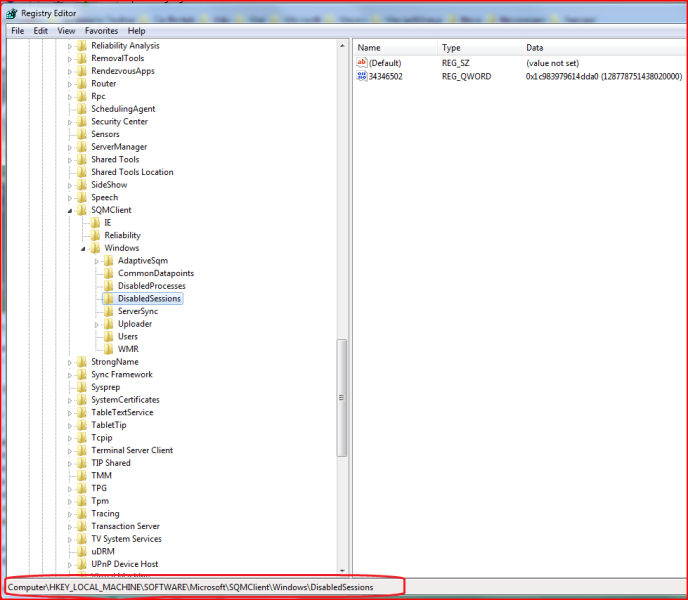Click the Tcpip folder icon
The height and width of the screenshot is (600, 688).
click(82, 438)
